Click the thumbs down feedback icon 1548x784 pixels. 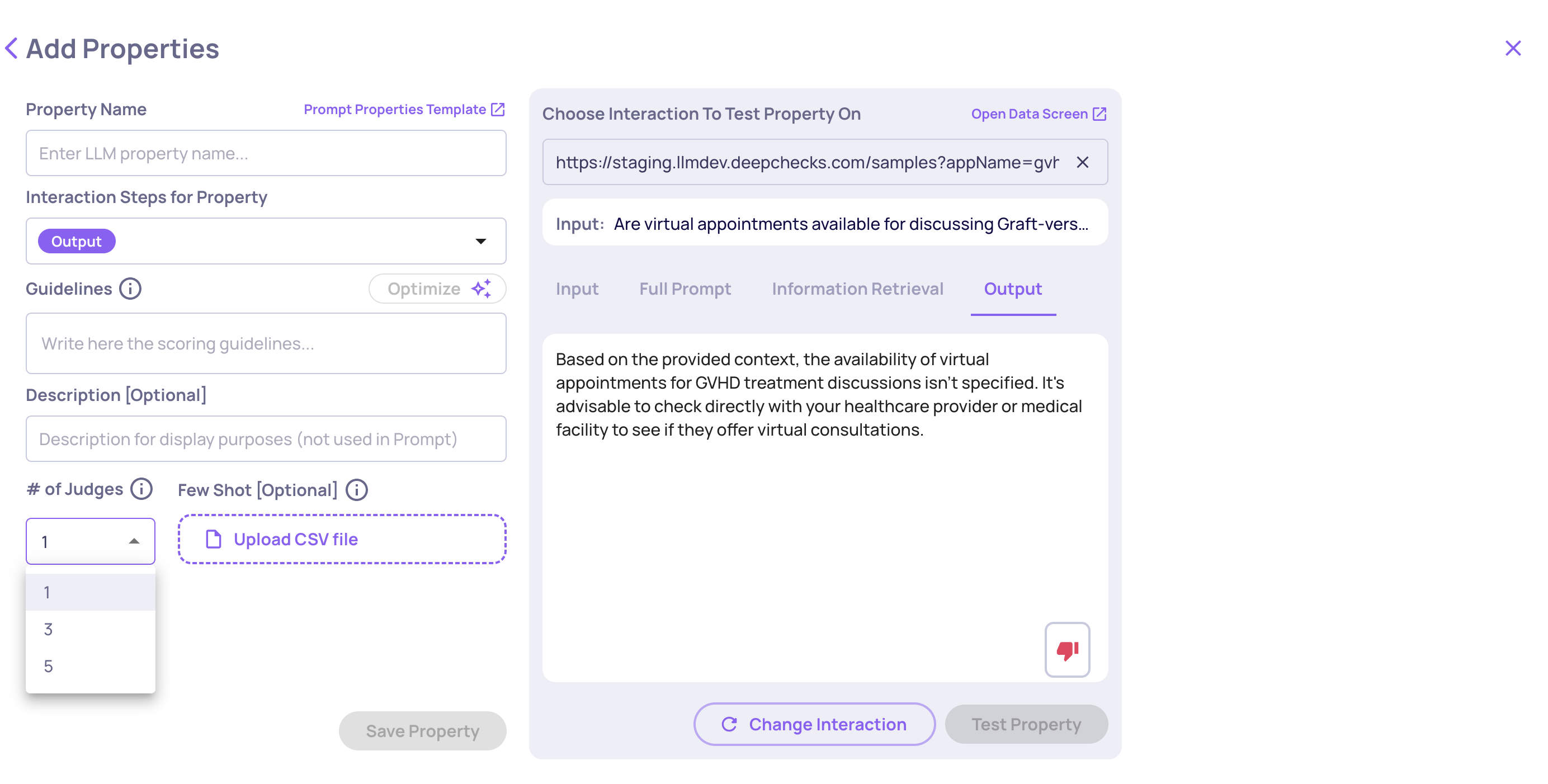tap(1066, 650)
